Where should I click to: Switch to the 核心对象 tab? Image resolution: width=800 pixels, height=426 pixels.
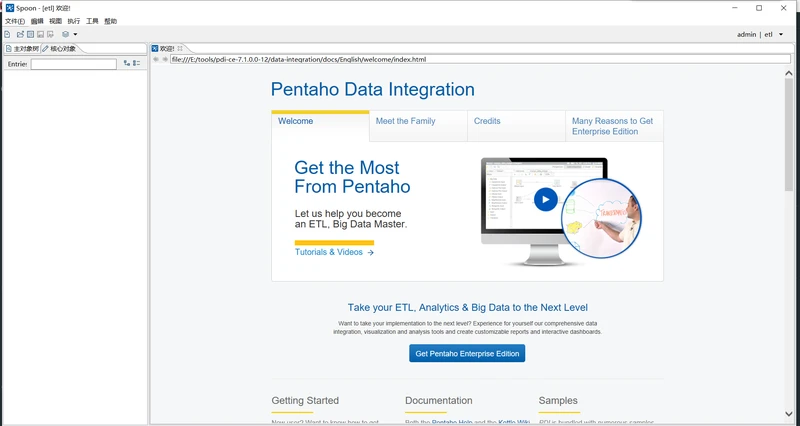tap(59, 48)
